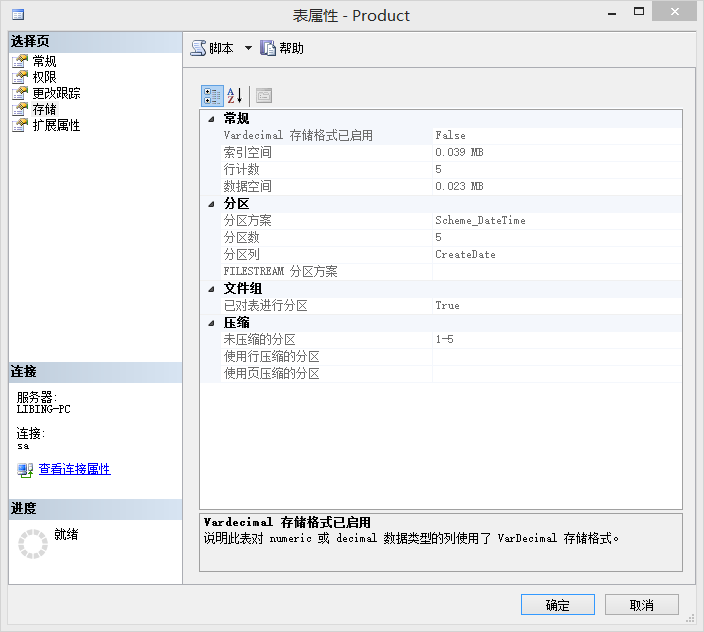Click the 帮助 help icon
The image size is (704, 632).
pyautogui.click(x=268, y=48)
